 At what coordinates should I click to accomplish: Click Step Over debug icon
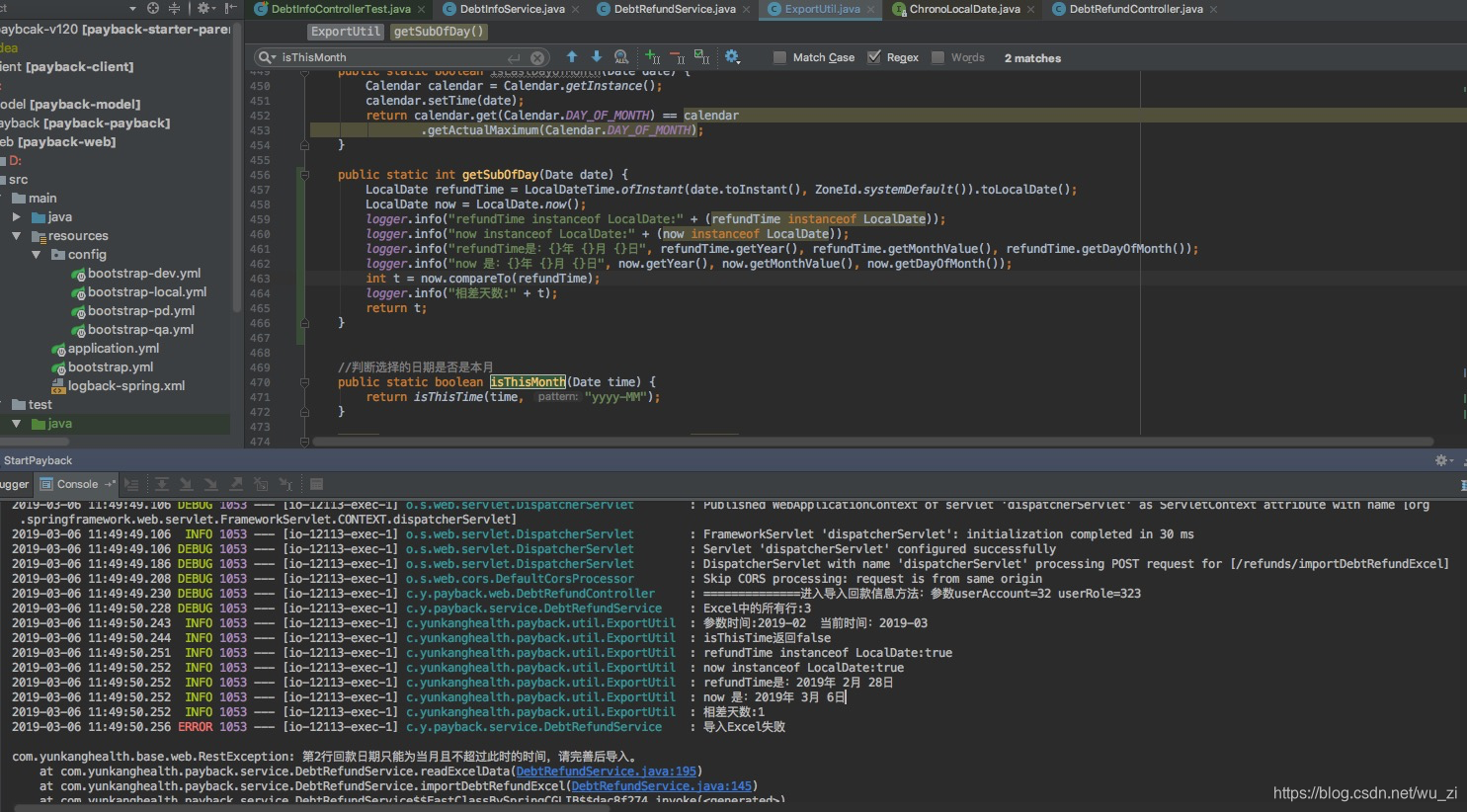pyautogui.click(x=161, y=484)
